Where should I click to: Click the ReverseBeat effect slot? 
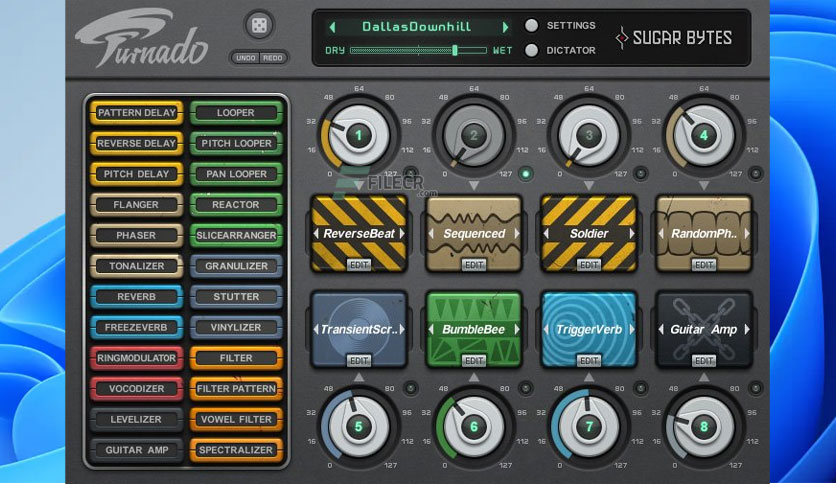pos(359,233)
